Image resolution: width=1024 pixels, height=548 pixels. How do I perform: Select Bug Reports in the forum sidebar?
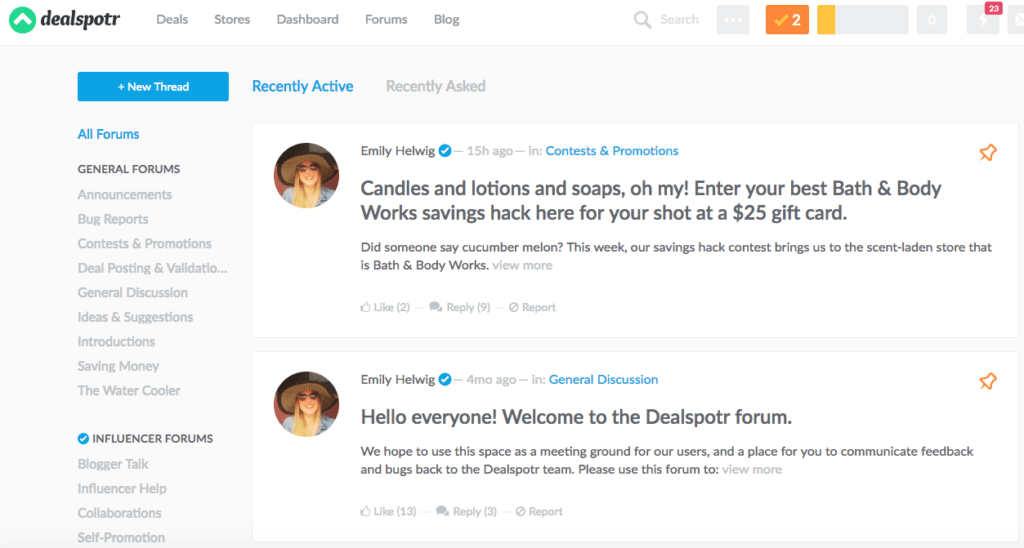[113, 220]
